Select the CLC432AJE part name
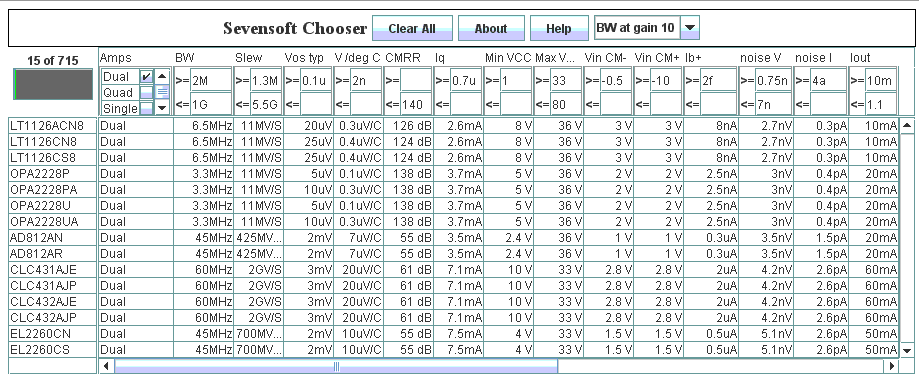 pyautogui.click(x=43, y=301)
